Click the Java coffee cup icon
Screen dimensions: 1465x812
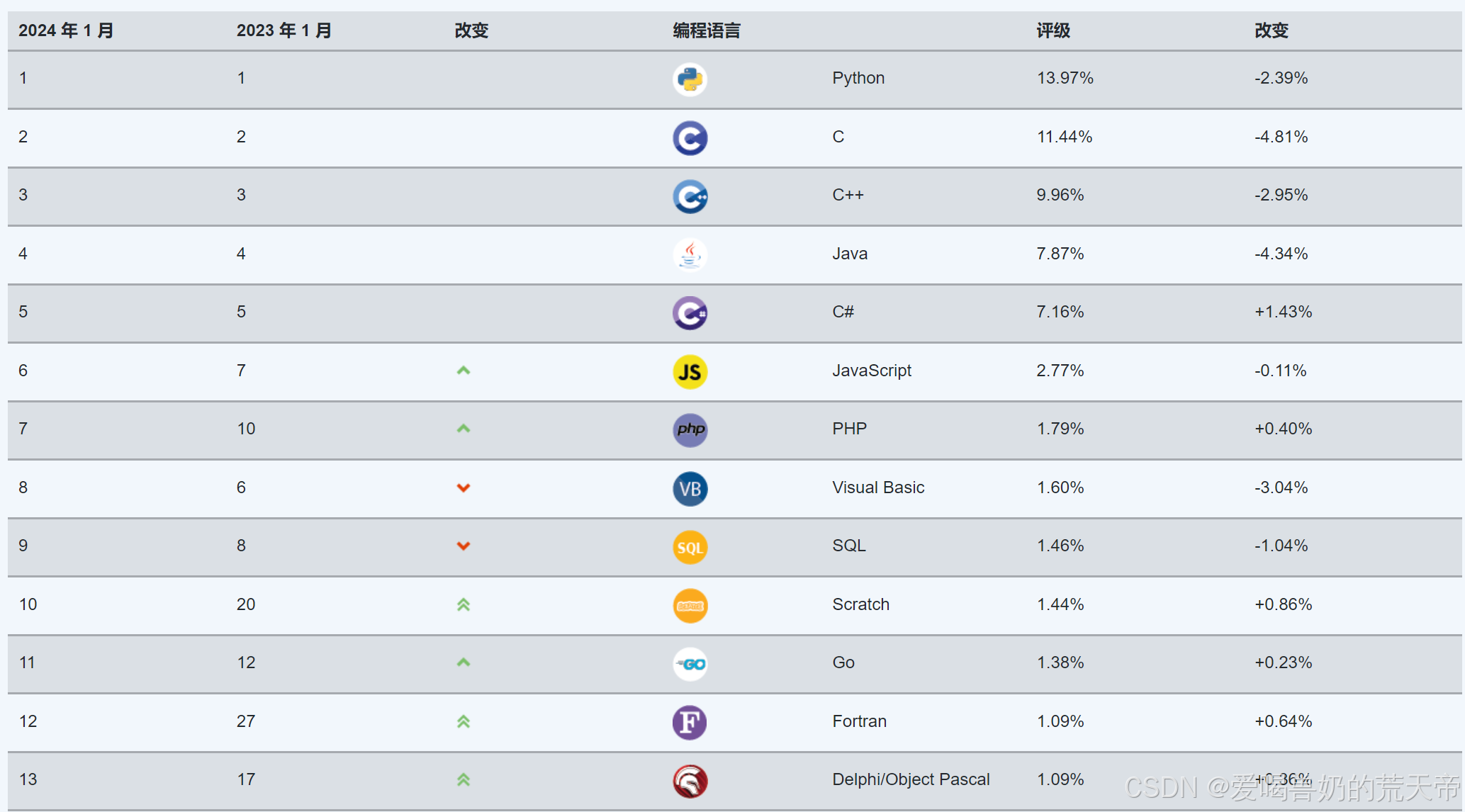pos(690,255)
